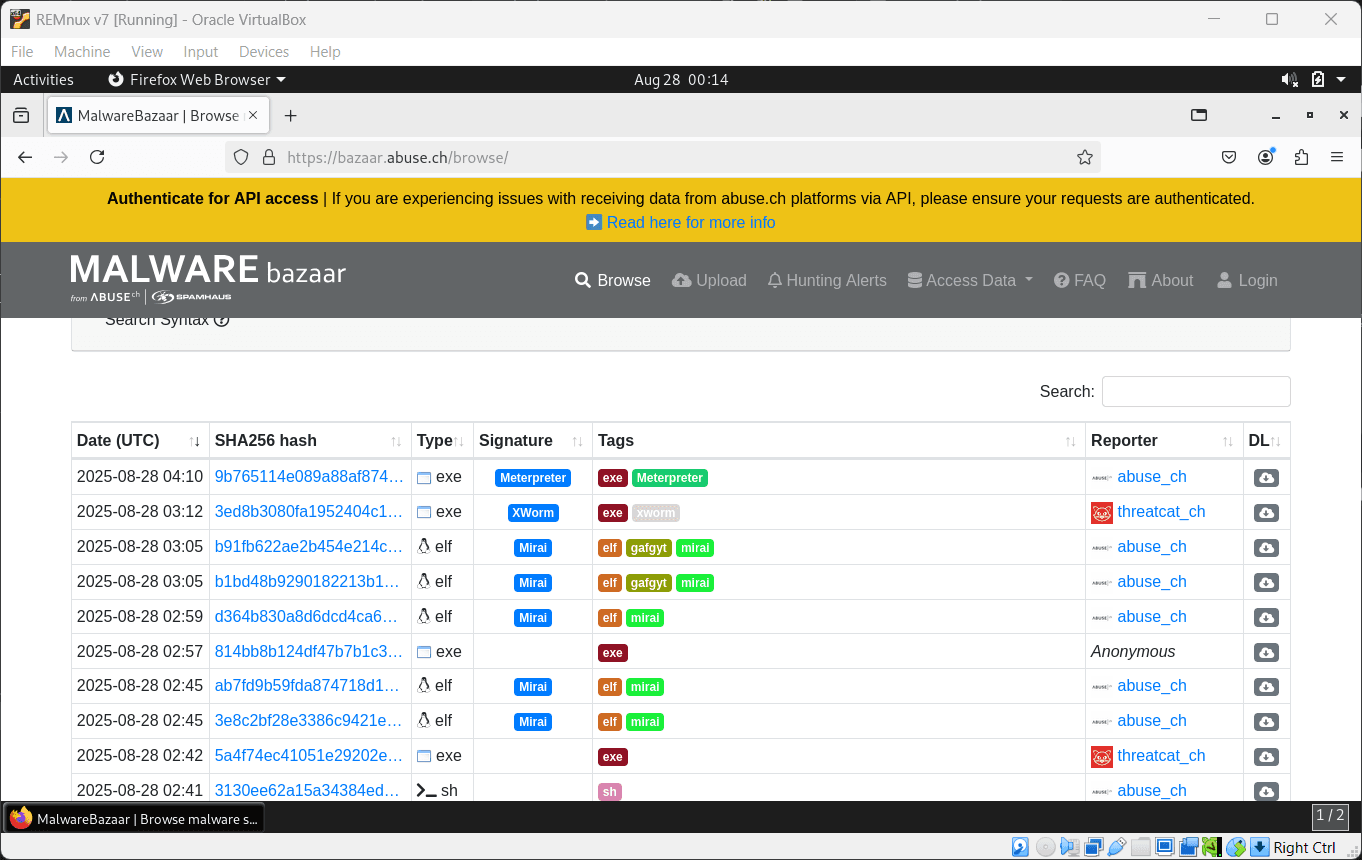Click the xworm grey tag
The image size is (1362, 860).
655,513
